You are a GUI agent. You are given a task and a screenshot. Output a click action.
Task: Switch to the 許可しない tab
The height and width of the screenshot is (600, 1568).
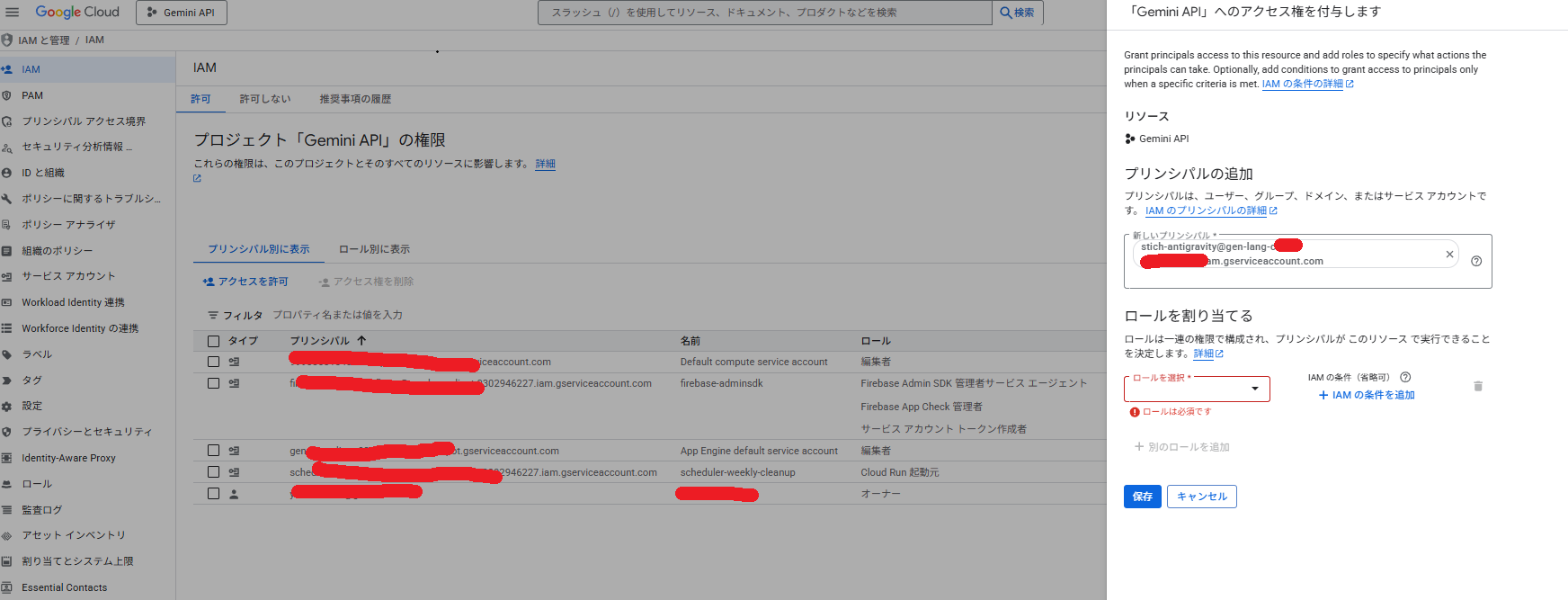264,99
